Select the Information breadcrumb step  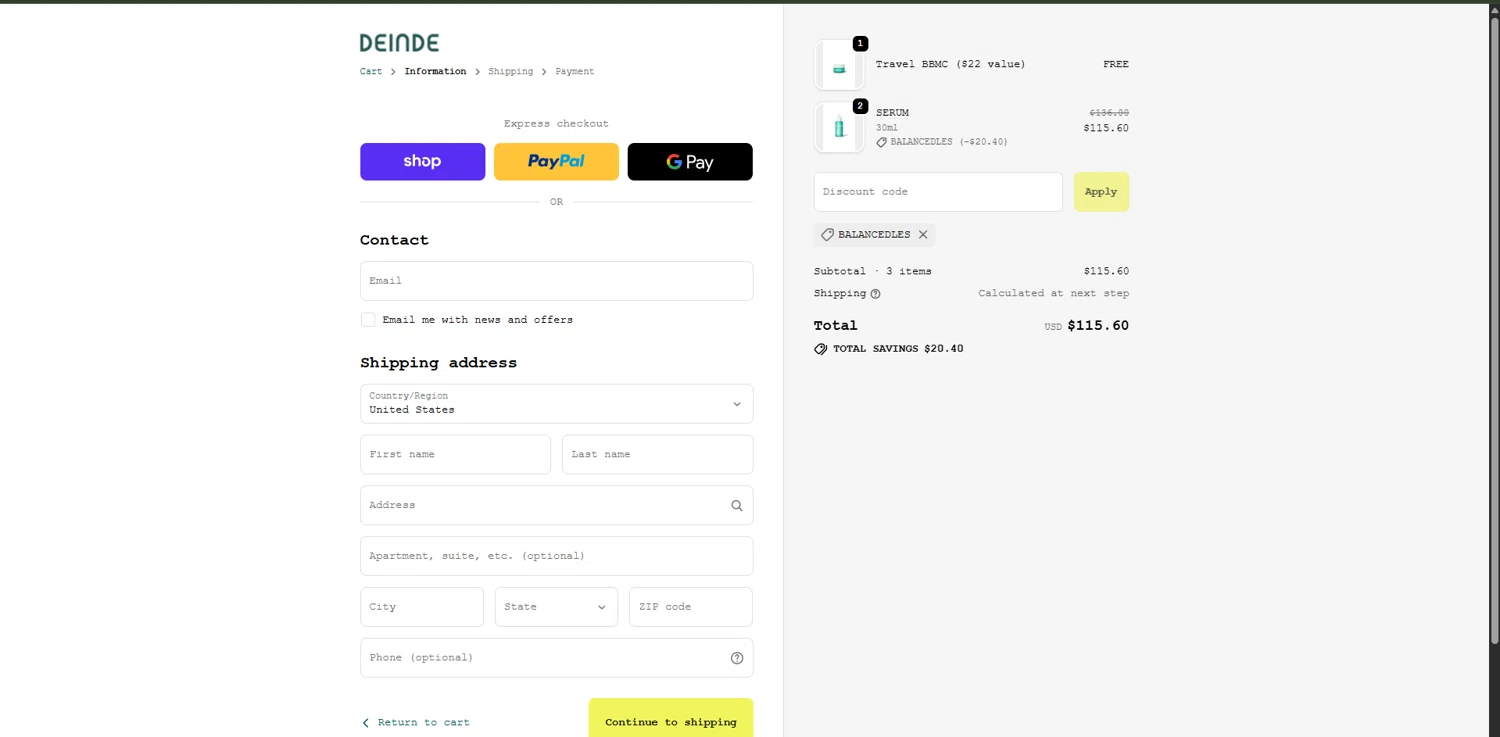(435, 72)
